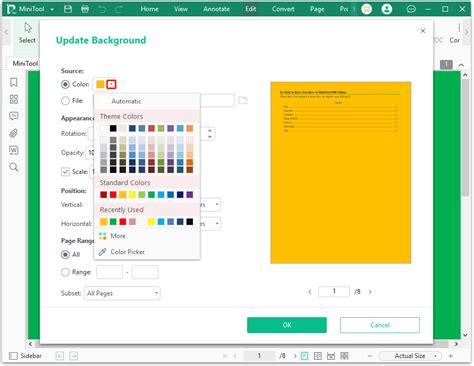
Task: Go to next view arrow in status bar
Action: tap(73, 356)
